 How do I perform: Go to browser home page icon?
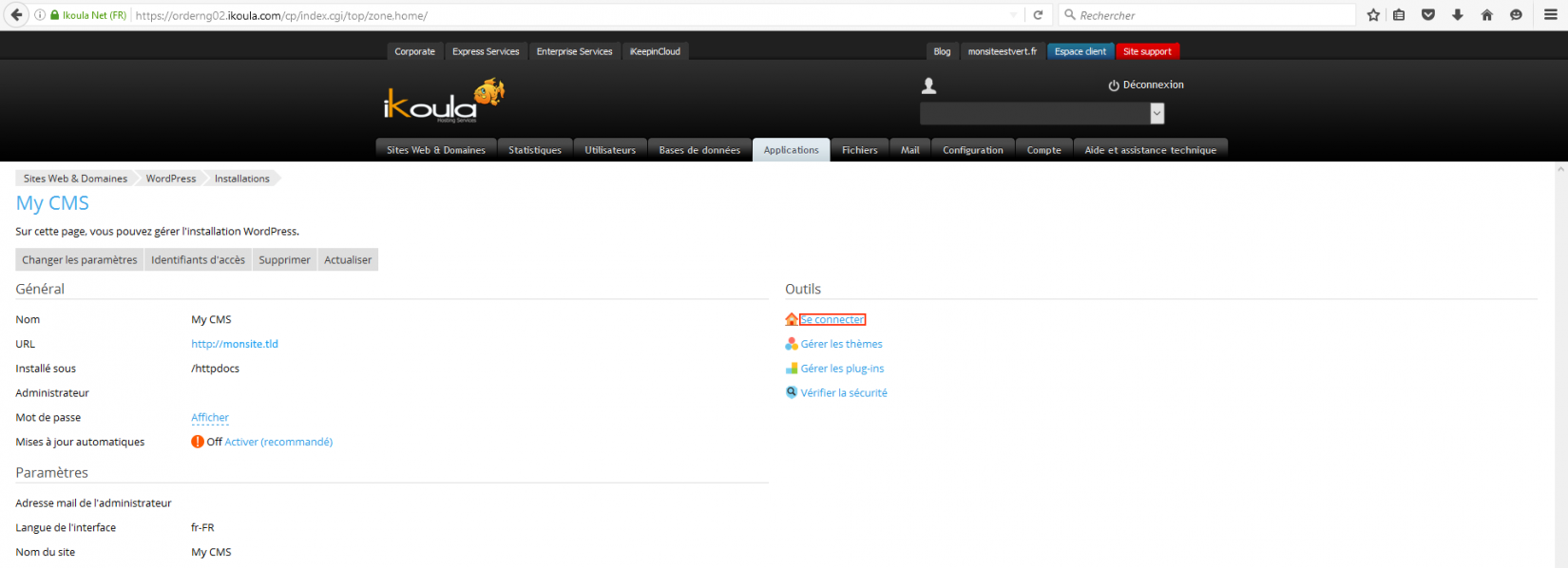click(1487, 15)
